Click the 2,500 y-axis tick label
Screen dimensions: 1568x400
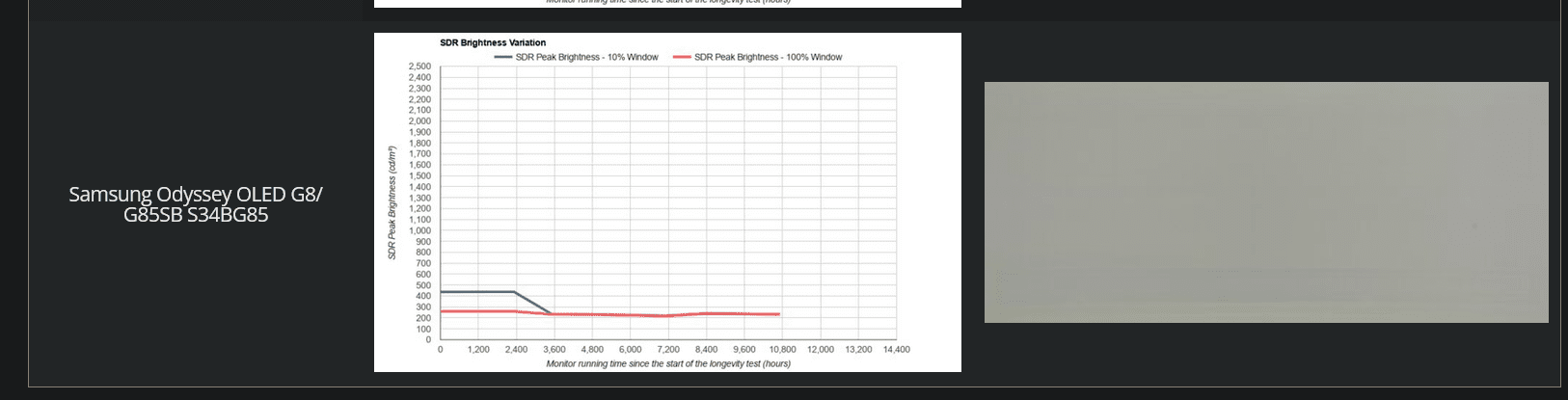[x=419, y=67]
